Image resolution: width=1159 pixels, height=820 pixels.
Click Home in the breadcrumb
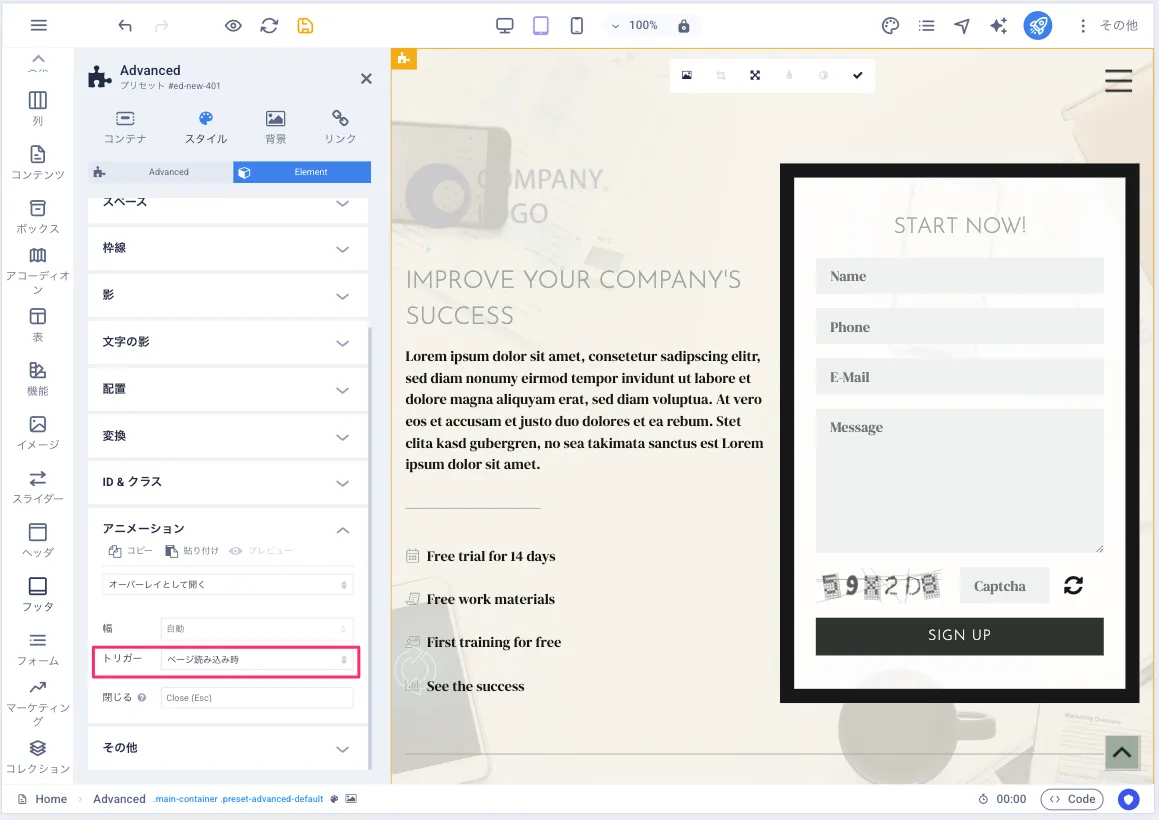51,799
